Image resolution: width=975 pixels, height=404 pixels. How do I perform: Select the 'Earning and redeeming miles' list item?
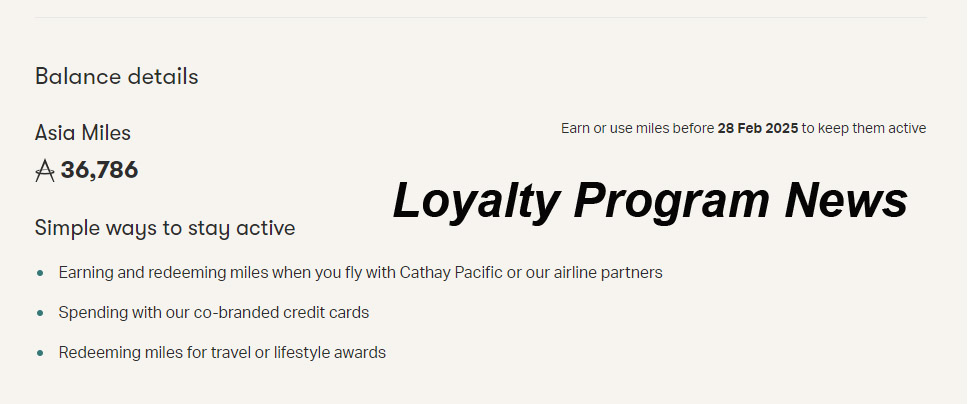[x=360, y=272]
